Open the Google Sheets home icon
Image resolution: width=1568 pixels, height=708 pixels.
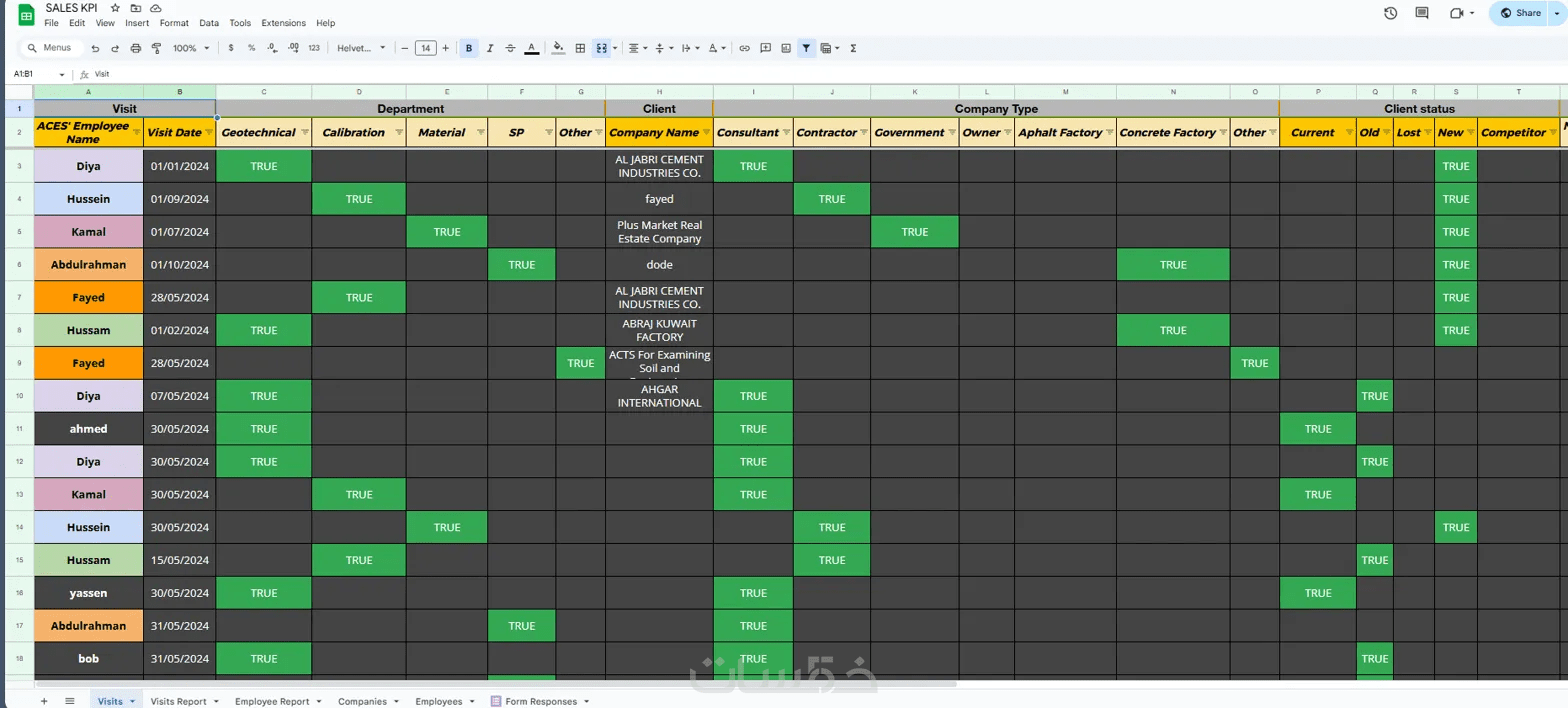click(26, 14)
